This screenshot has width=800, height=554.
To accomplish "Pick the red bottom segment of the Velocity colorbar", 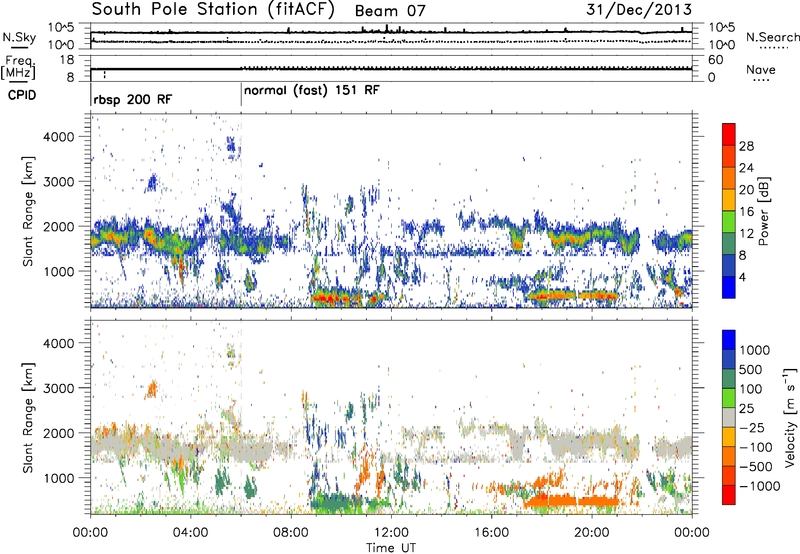I will pyautogui.click(x=729, y=495).
